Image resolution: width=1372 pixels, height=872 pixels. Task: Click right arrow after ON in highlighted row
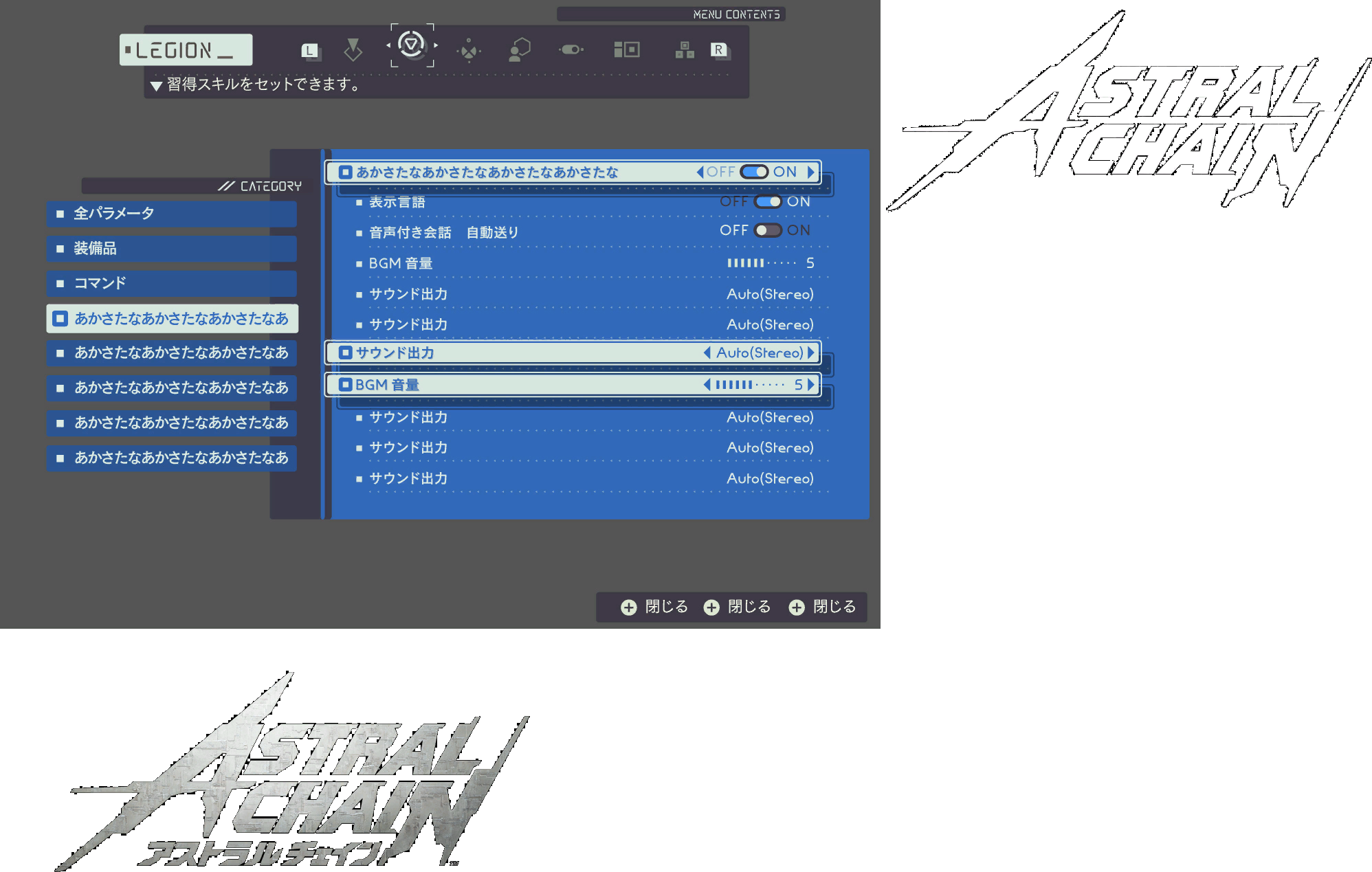[x=811, y=172]
